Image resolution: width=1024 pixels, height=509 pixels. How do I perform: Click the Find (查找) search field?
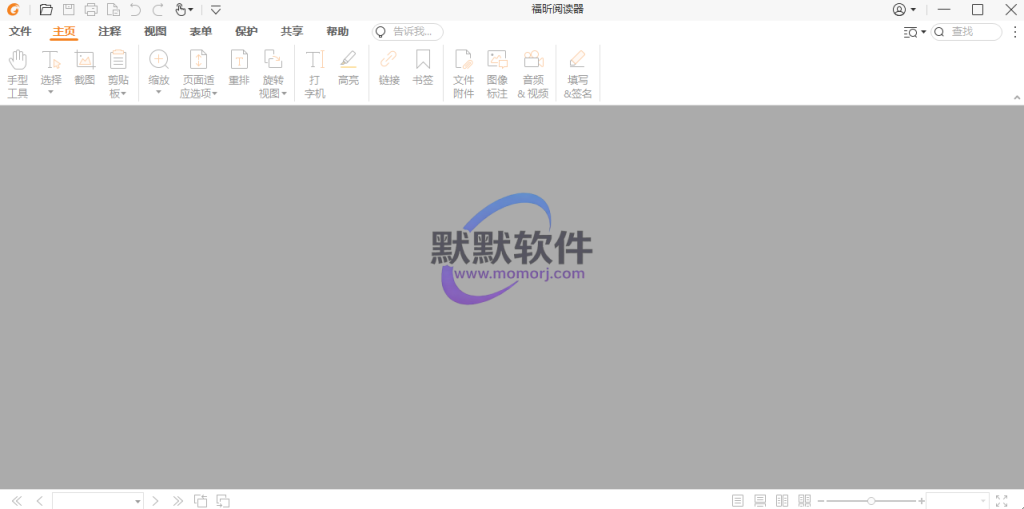[972, 32]
